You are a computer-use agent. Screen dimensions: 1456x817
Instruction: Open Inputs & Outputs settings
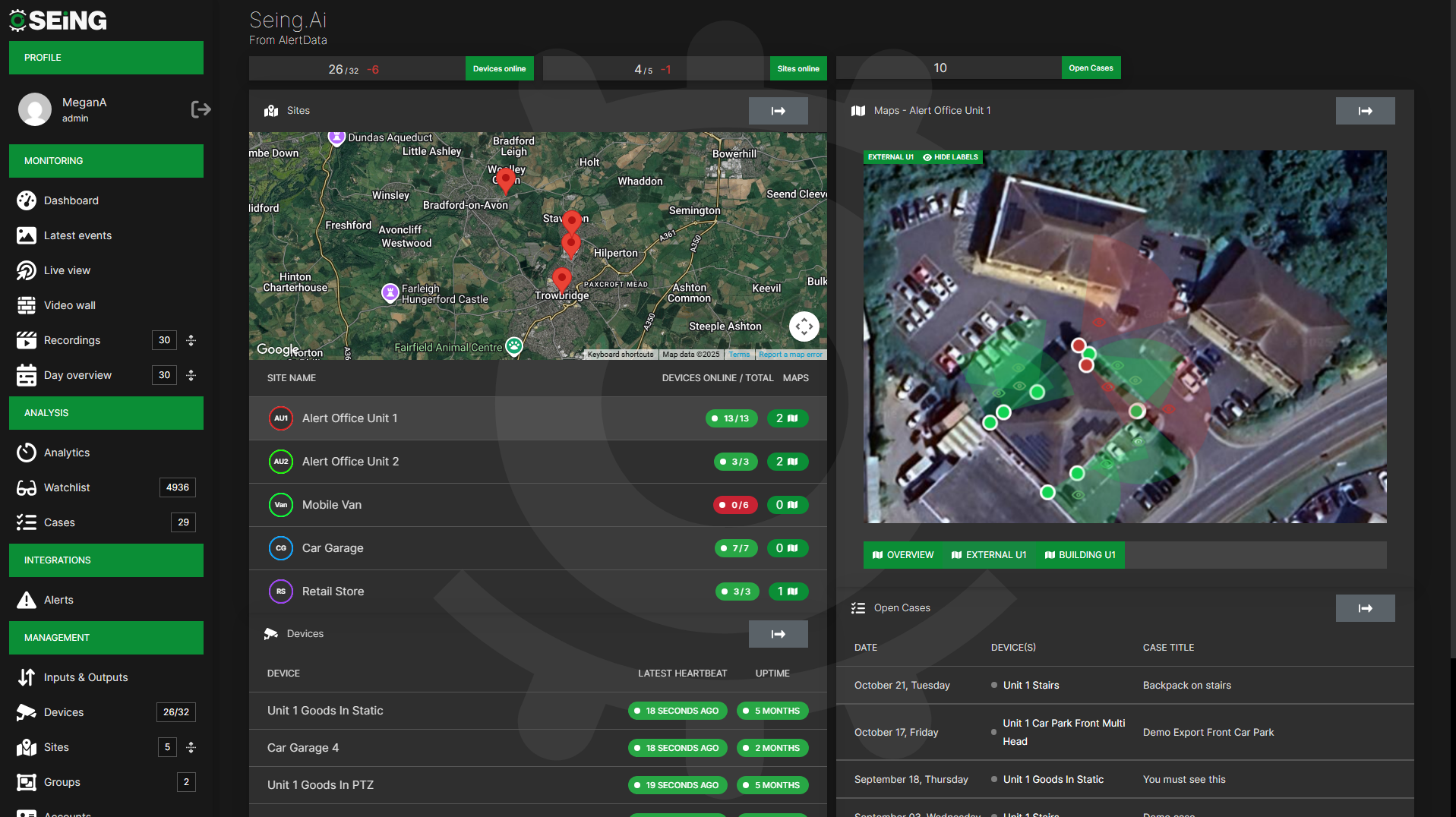tap(85, 677)
